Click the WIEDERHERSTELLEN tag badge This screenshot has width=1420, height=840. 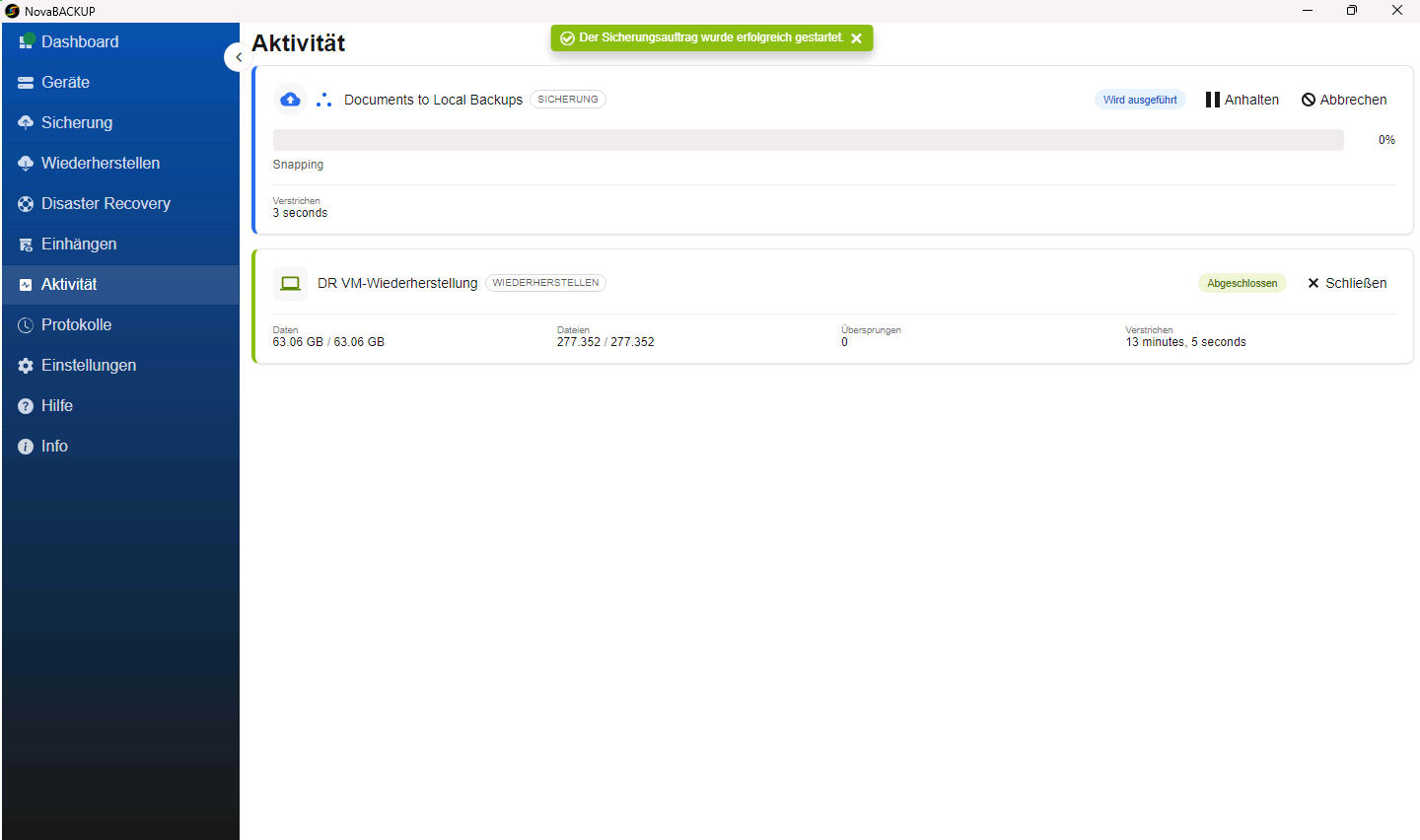(545, 283)
